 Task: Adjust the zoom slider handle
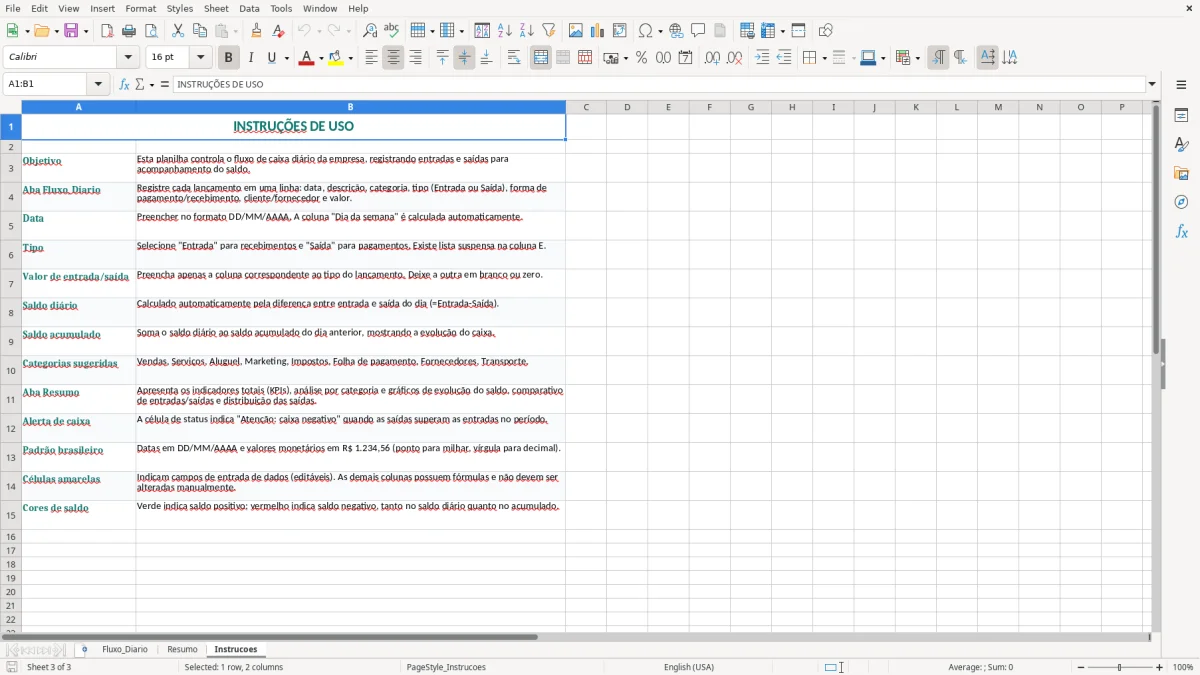(1119, 667)
